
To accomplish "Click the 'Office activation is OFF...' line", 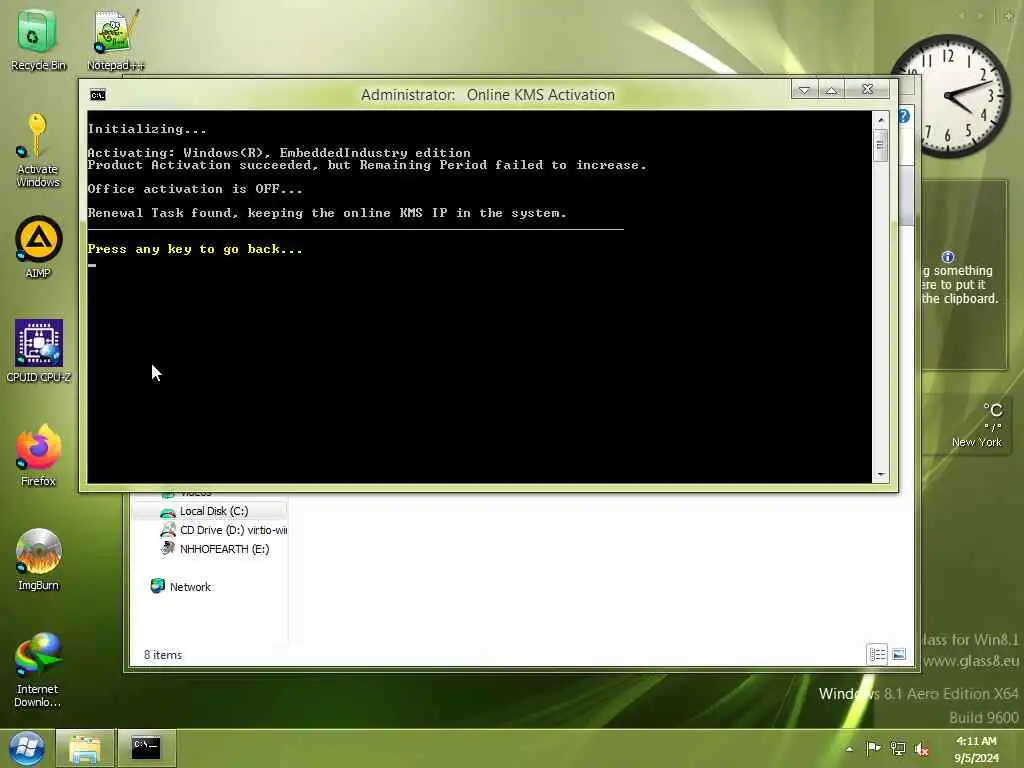I will (195, 189).
